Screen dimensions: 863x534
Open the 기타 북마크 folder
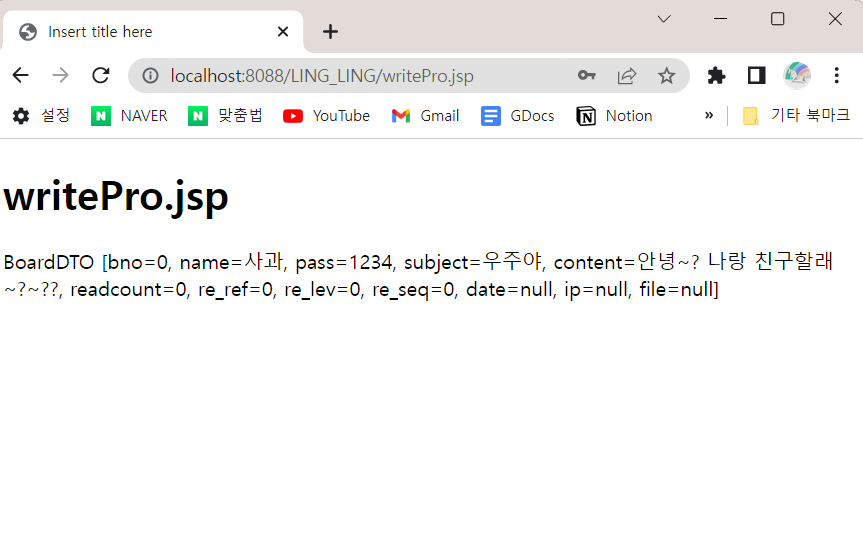point(796,116)
